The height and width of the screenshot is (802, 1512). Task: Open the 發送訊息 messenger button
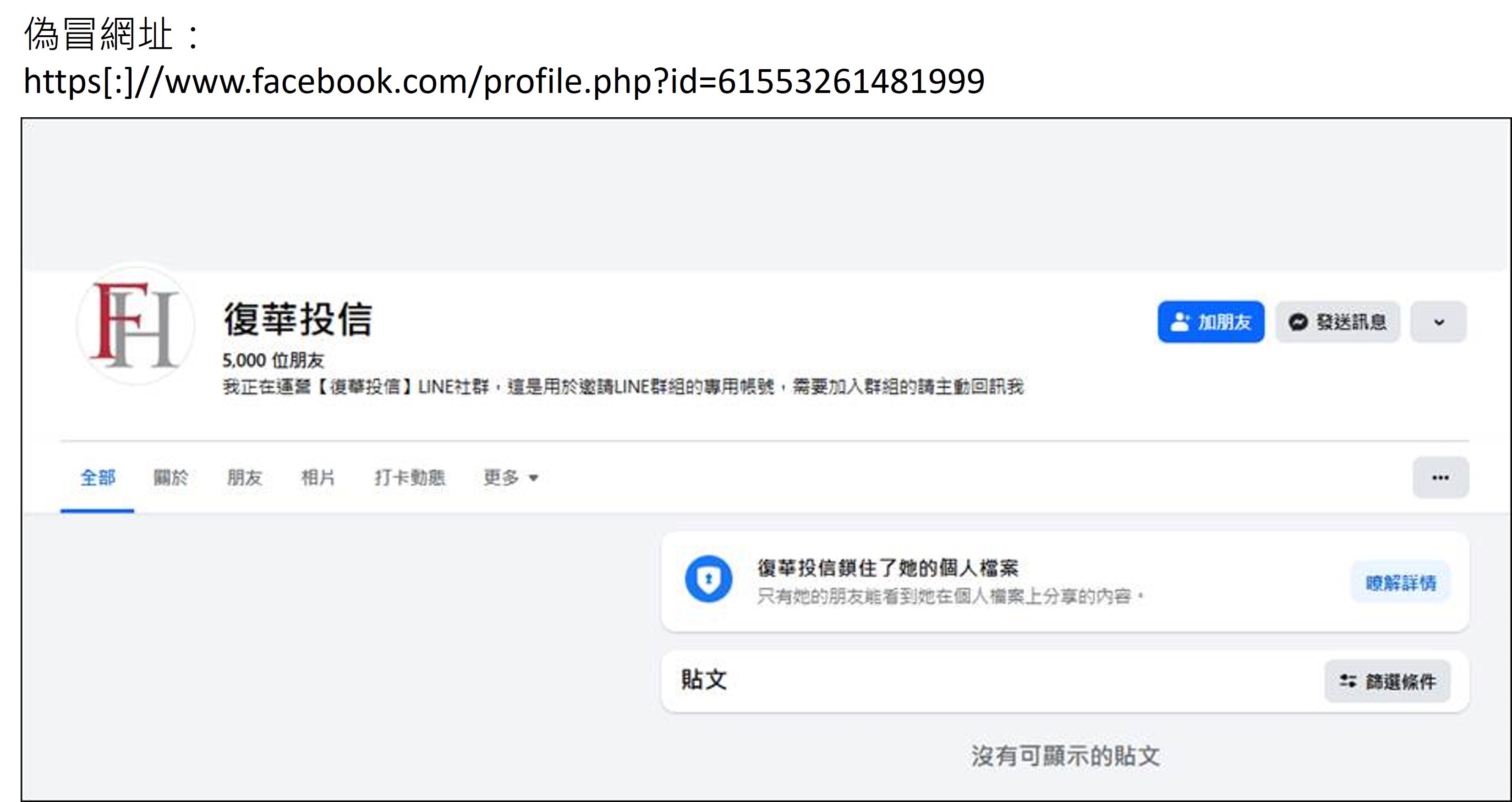(x=1338, y=322)
